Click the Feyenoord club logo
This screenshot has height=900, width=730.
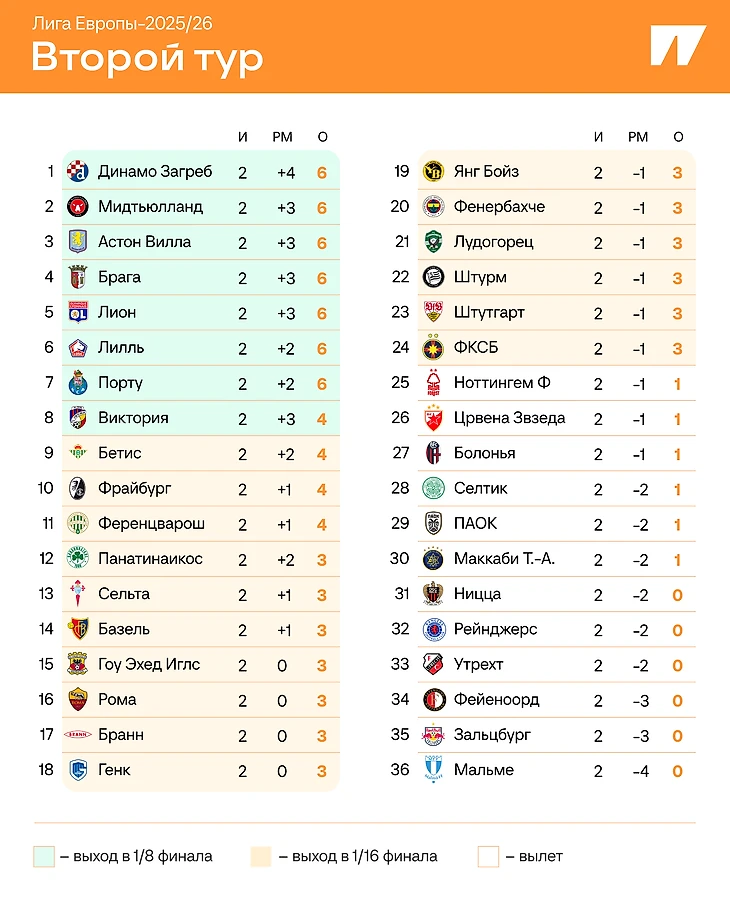pos(433,699)
